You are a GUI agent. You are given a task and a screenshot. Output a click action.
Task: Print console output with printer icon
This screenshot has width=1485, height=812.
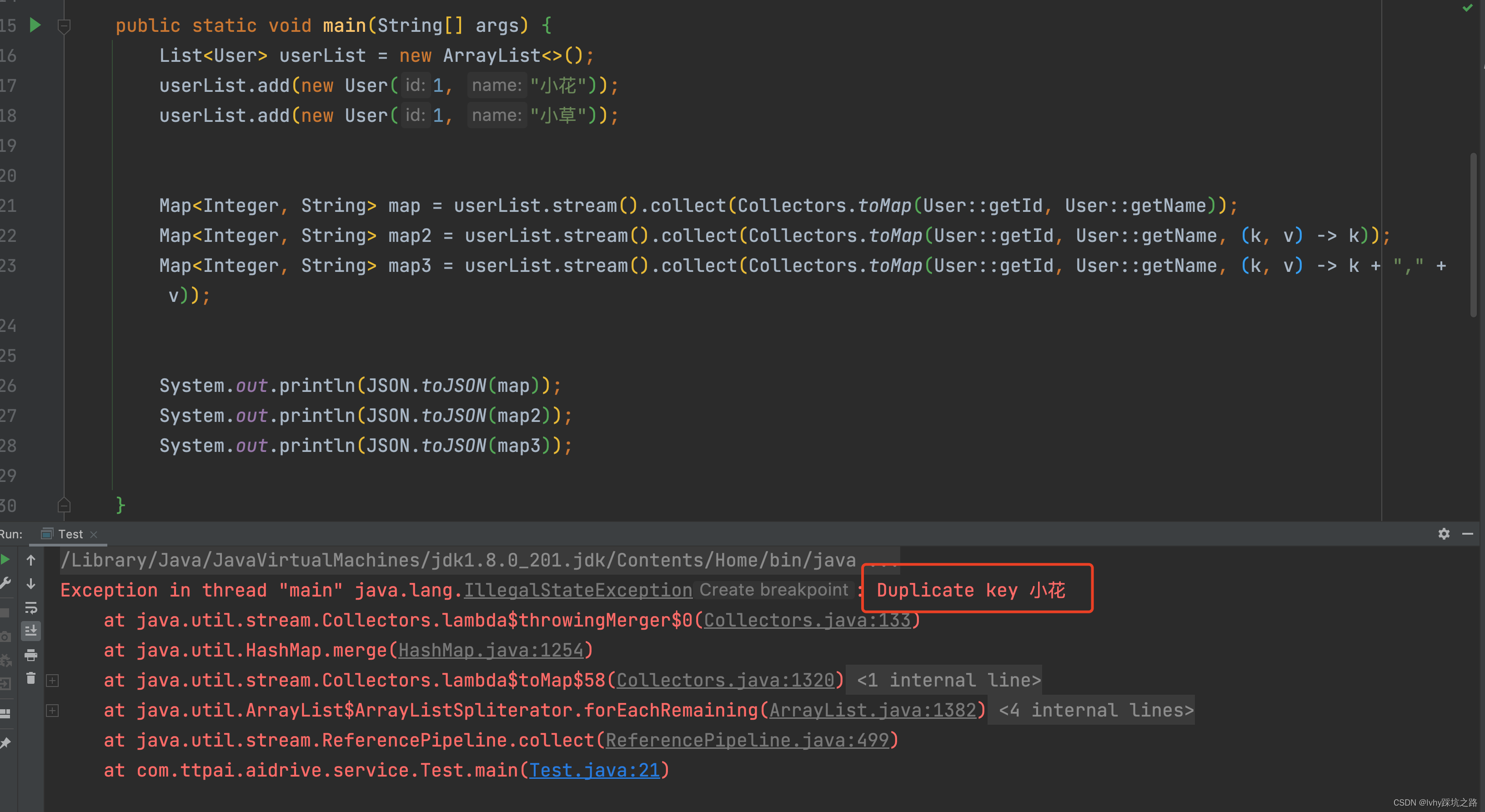pos(31,655)
